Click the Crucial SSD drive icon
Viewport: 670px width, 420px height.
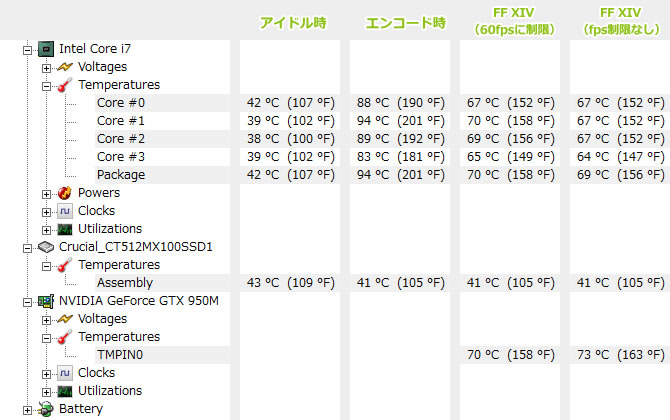click(x=46, y=247)
